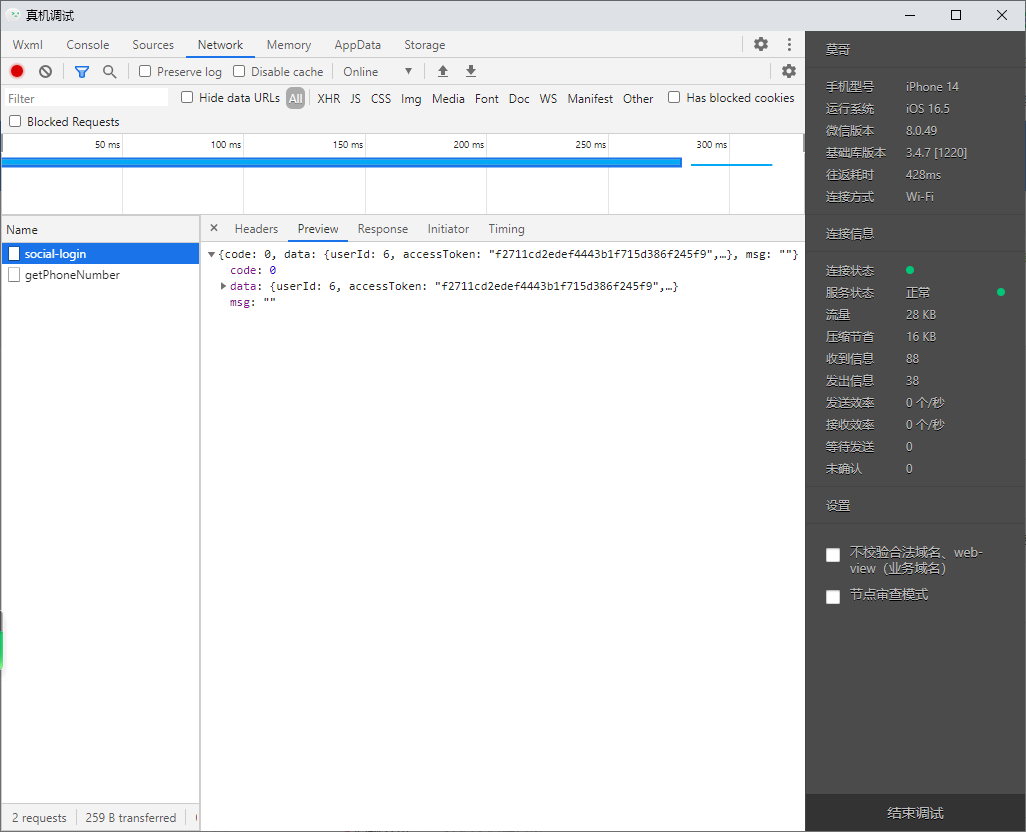Click the msg: "" line in preview
Screen dimensions: 1026x832
tap(253, 302)
